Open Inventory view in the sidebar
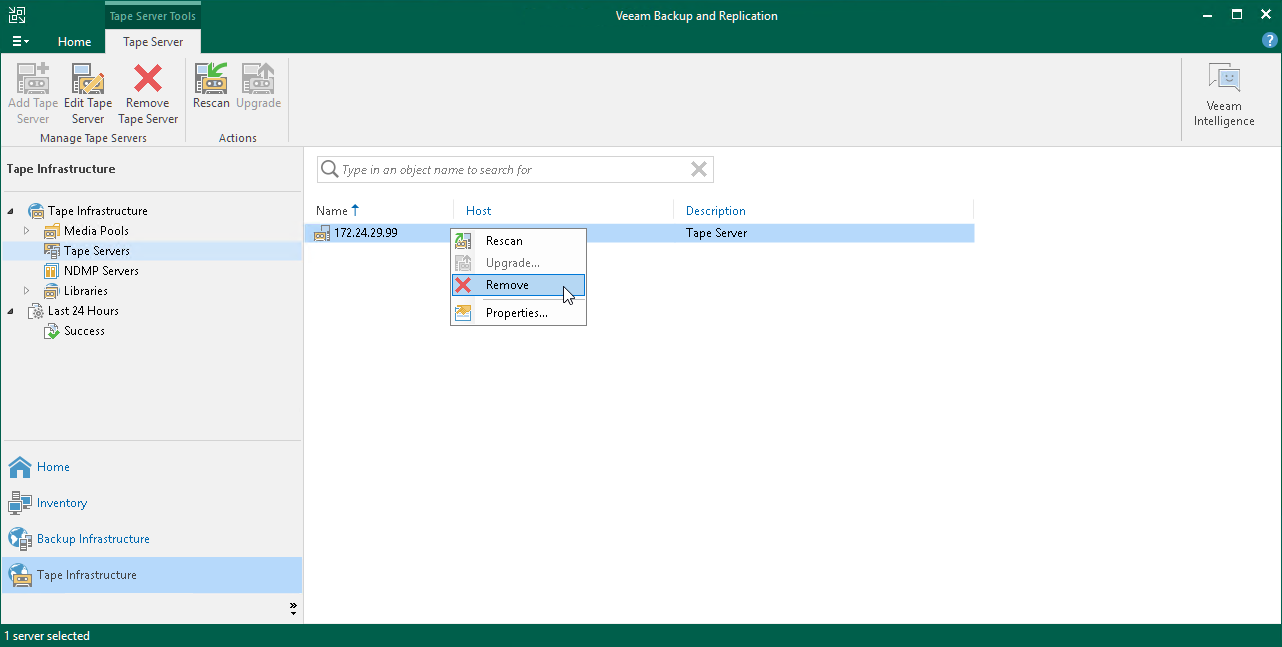1282x647 pixels. [62, 503]
